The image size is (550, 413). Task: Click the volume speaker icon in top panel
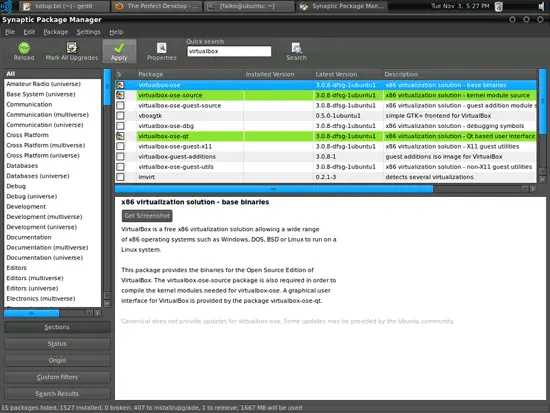541,6
